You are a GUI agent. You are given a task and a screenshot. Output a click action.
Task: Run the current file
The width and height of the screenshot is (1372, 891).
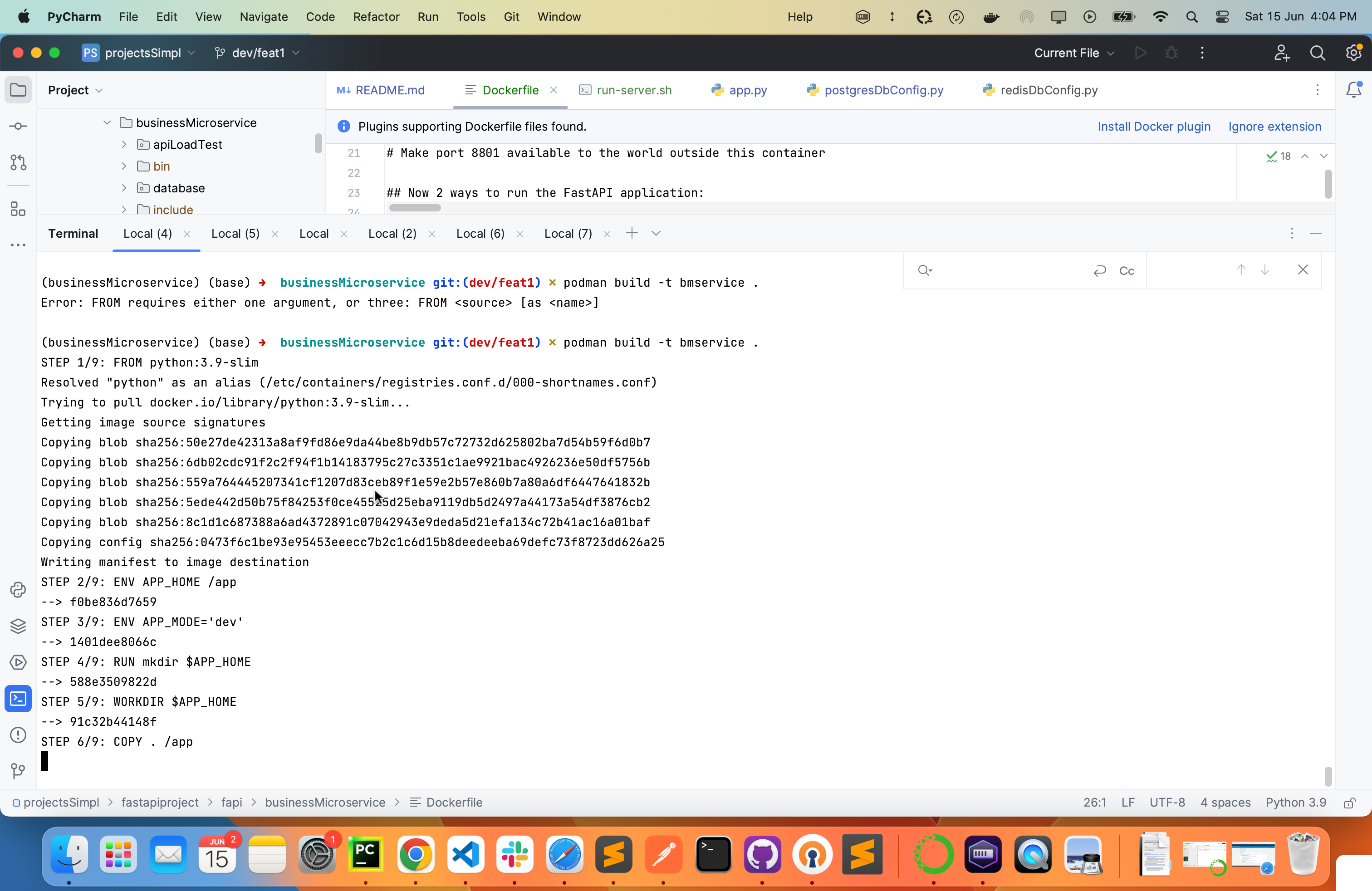point(1140,53)
